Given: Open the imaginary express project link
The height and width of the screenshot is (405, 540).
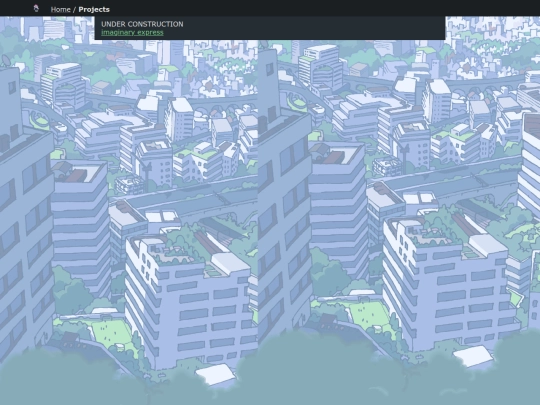Looking at the screenshot, I should click(132, 32).
